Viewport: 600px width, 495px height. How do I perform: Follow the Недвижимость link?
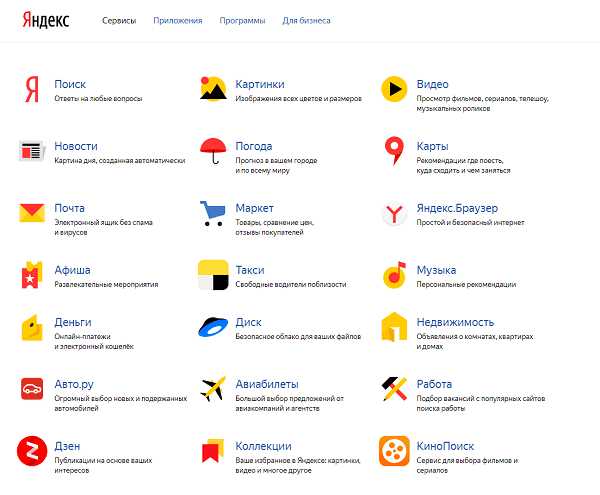pos(455,322)
